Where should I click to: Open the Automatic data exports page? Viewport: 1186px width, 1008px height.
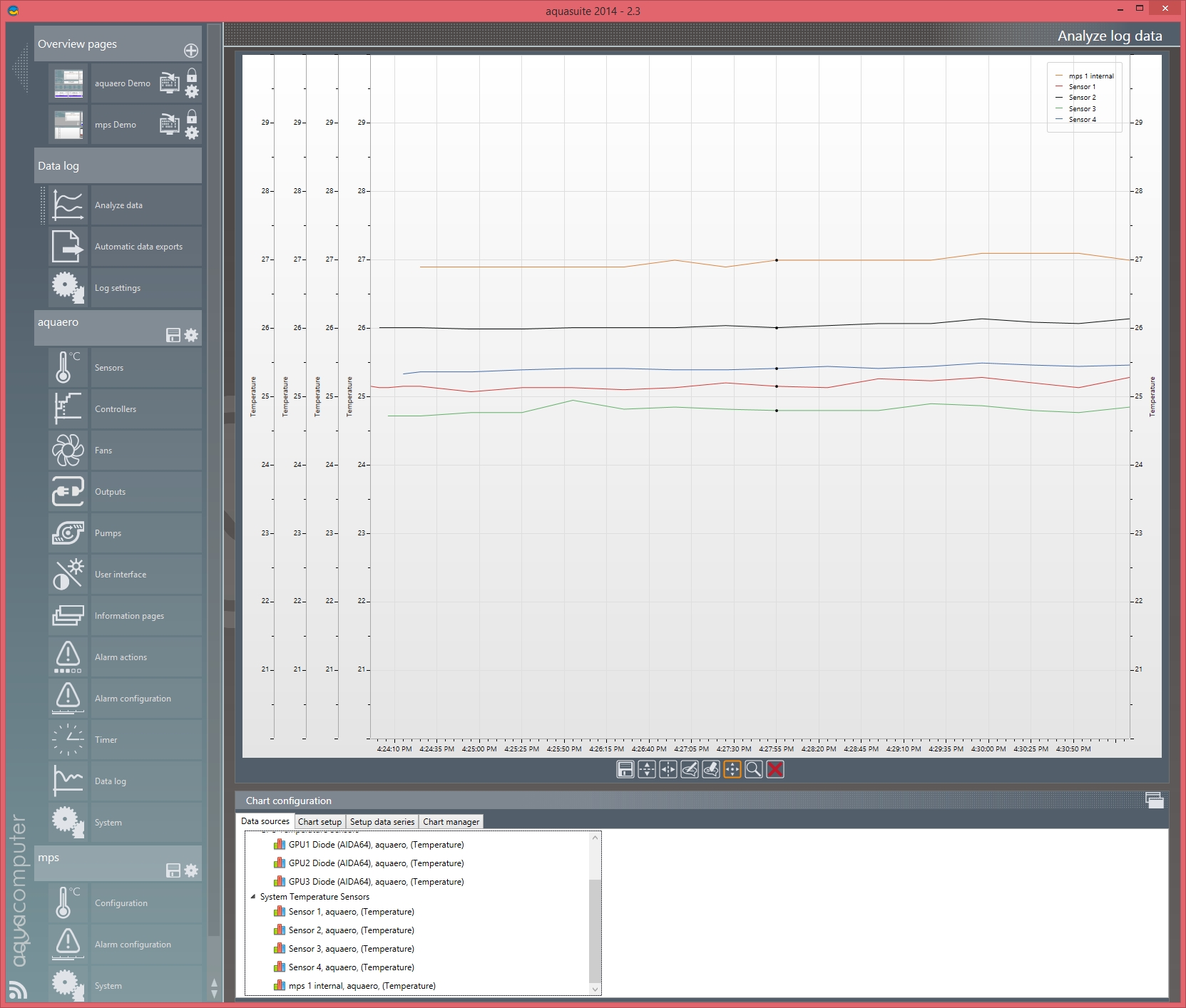[138, 247]
